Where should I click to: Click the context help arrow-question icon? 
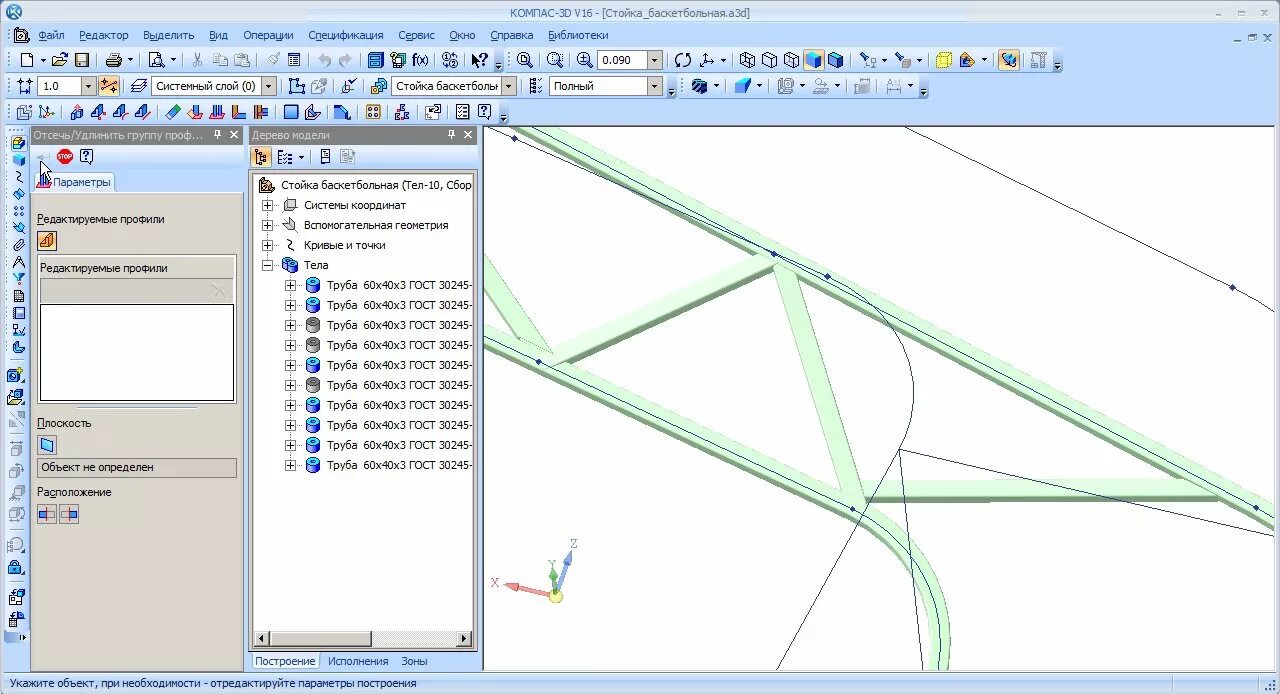[x=480, y=60]
